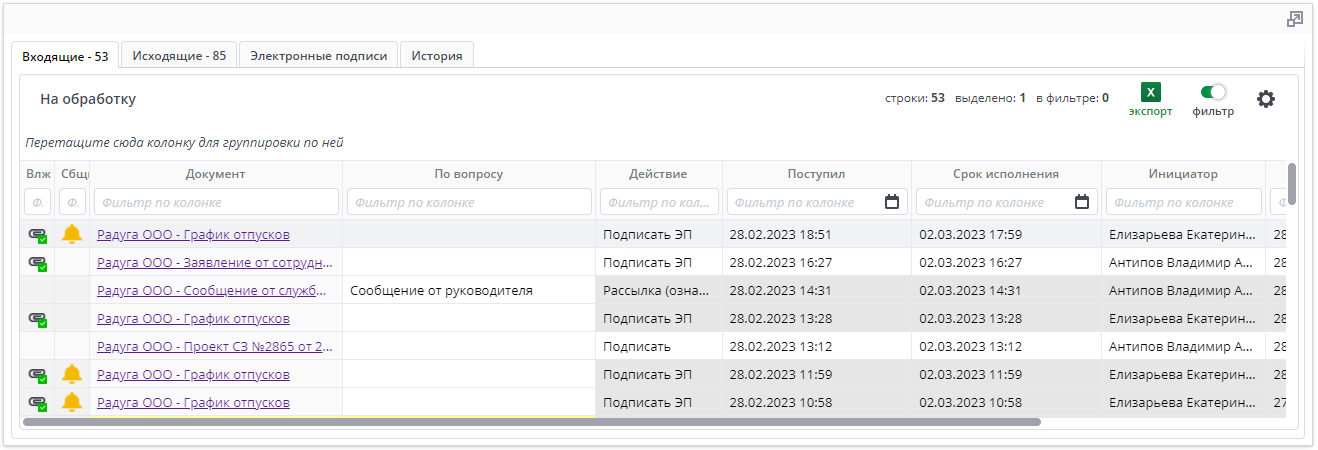Select Рассылка (озна... action cell
1318x450 pixels.
click(659, 291)
